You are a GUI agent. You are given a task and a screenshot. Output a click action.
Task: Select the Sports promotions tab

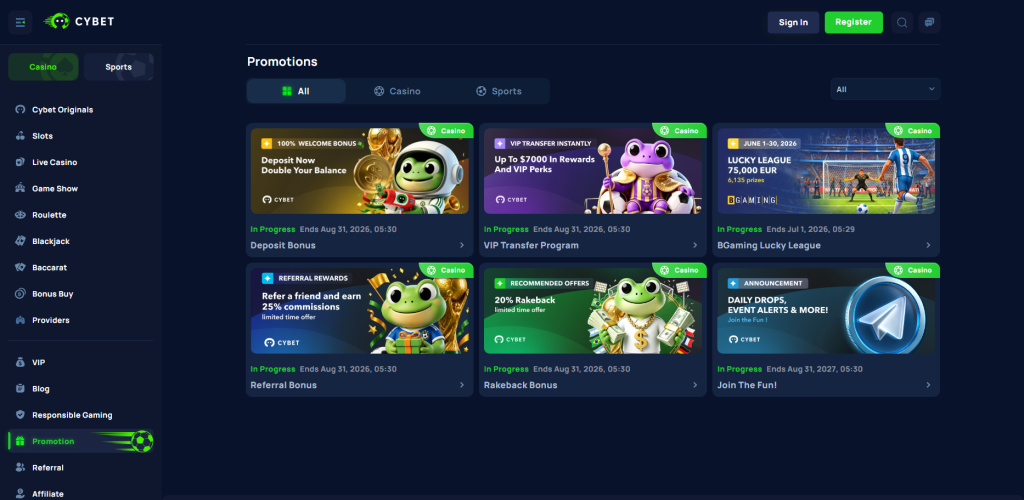pos(498,91)
